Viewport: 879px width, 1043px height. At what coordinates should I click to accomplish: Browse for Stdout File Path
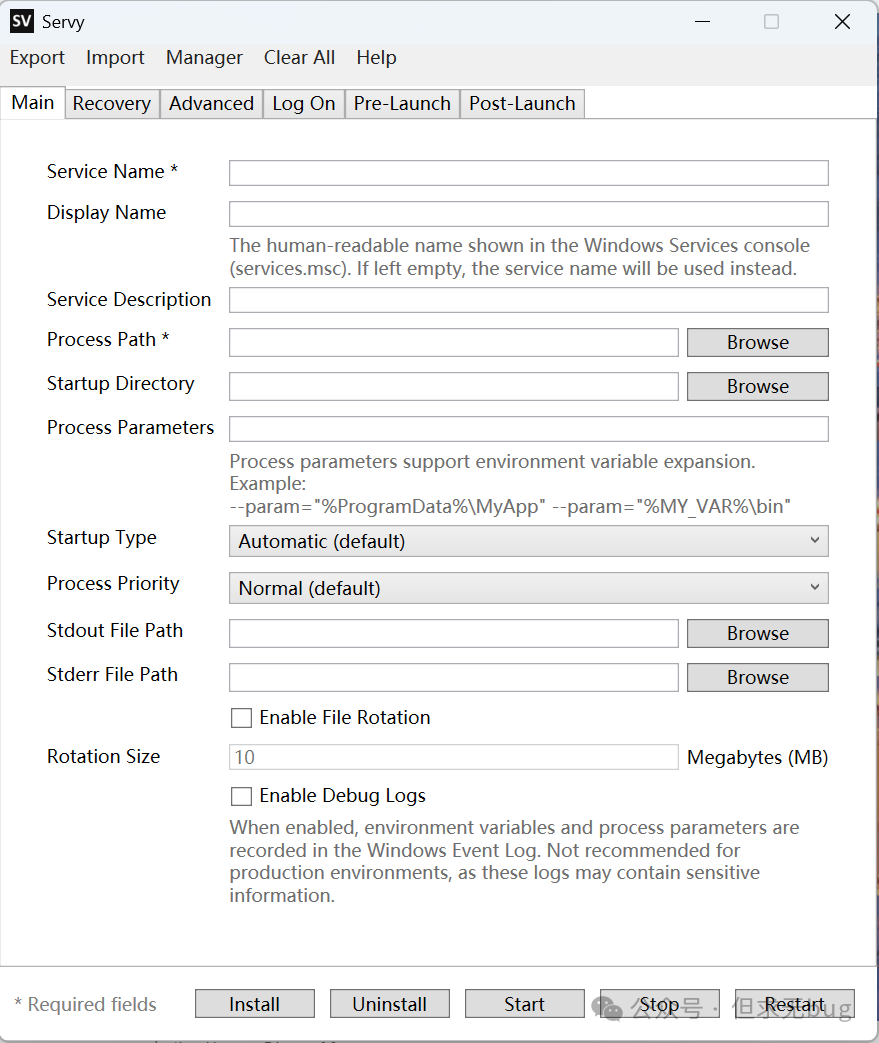click(x=757, y=634)
